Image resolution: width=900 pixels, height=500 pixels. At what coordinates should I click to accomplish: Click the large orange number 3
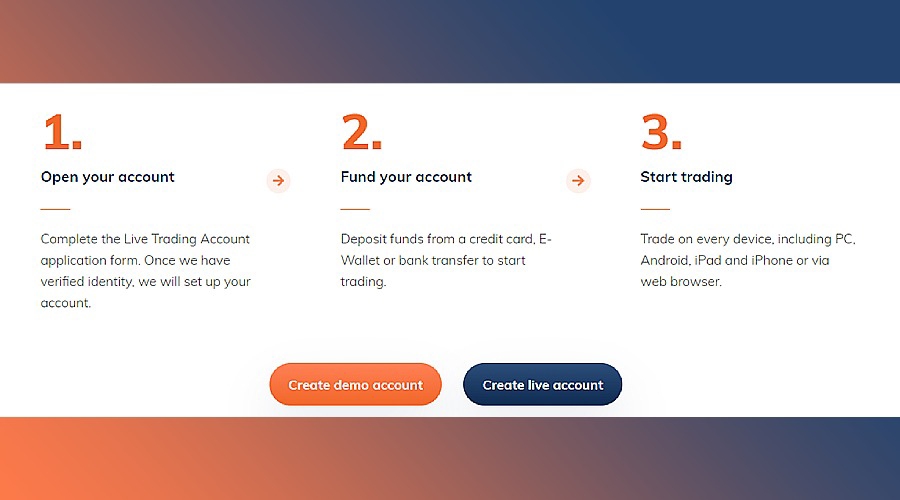pyautogui.click(x=661, y=133)
